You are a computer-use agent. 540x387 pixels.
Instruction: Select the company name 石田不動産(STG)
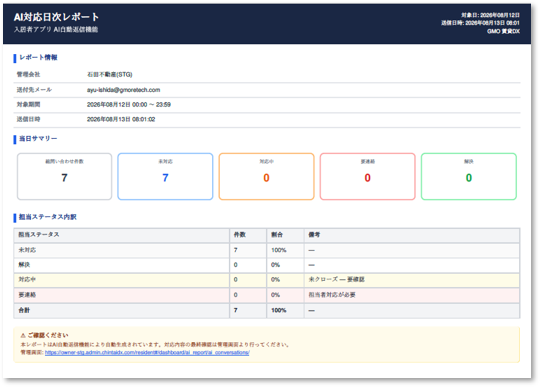tap(110, 74)
